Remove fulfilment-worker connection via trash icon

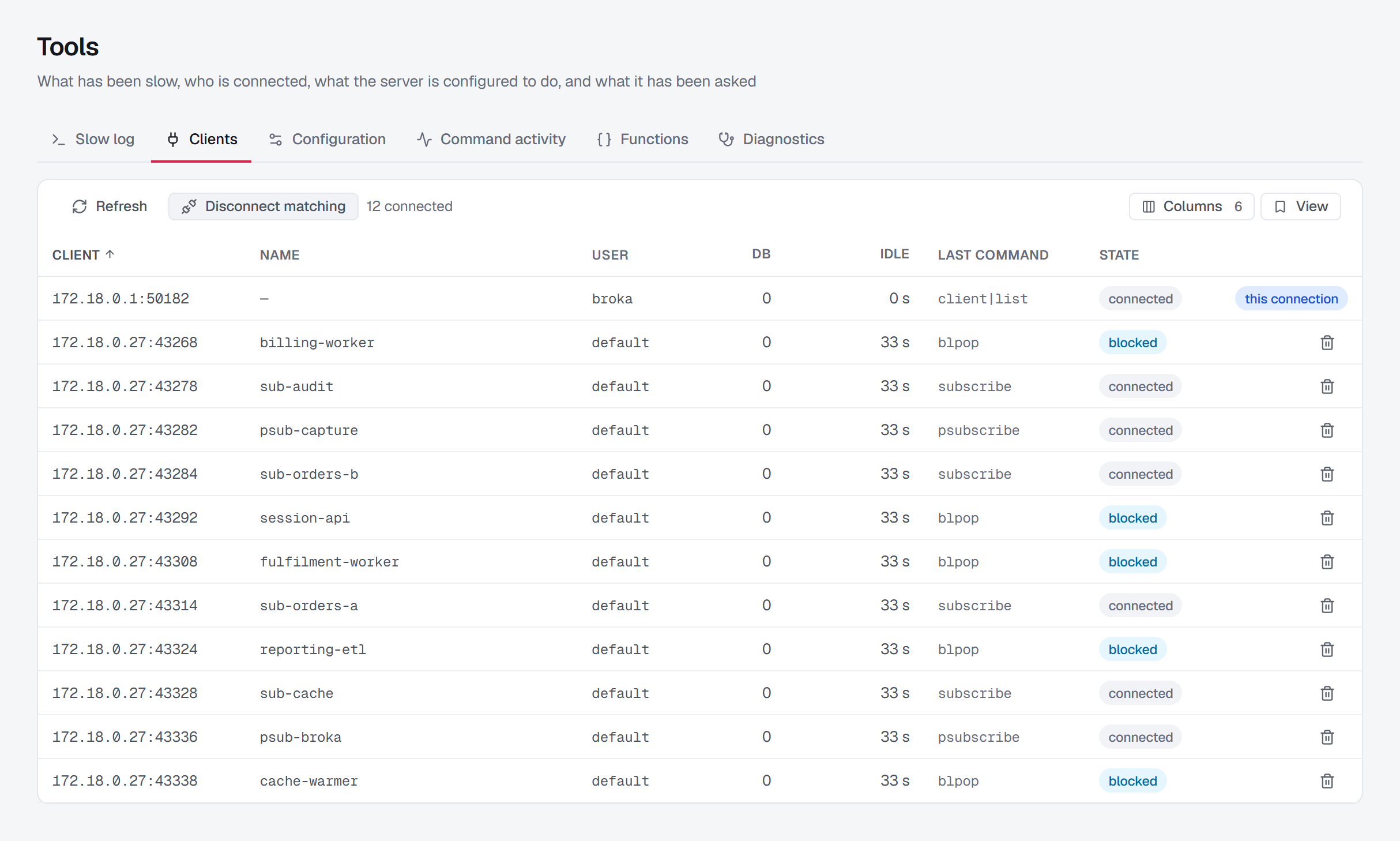click(x=1327, y=562)
